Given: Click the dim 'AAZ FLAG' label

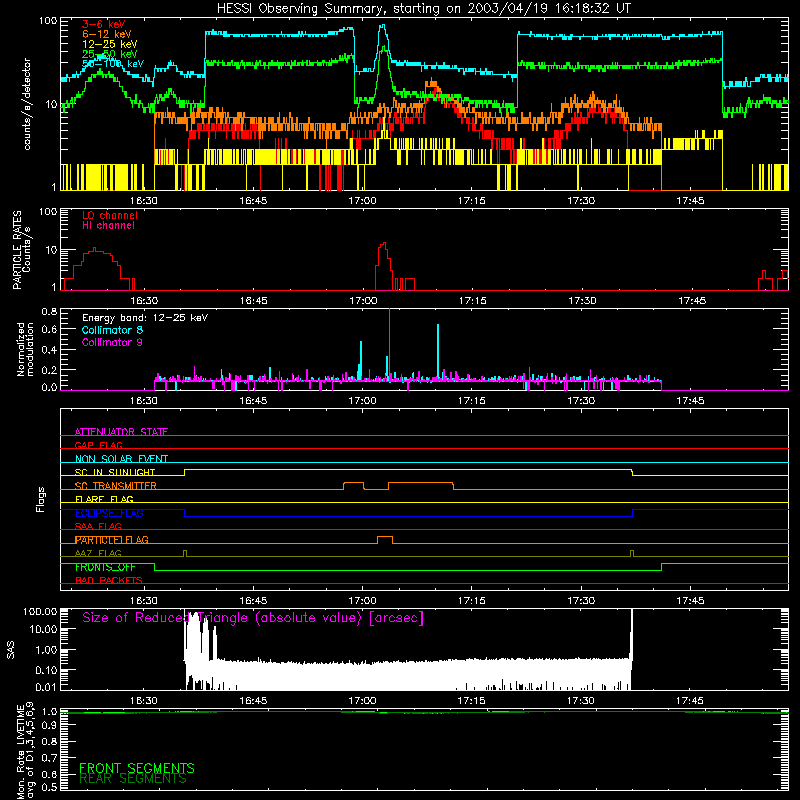Looking at the screenshot, I should tap(98, 553).
